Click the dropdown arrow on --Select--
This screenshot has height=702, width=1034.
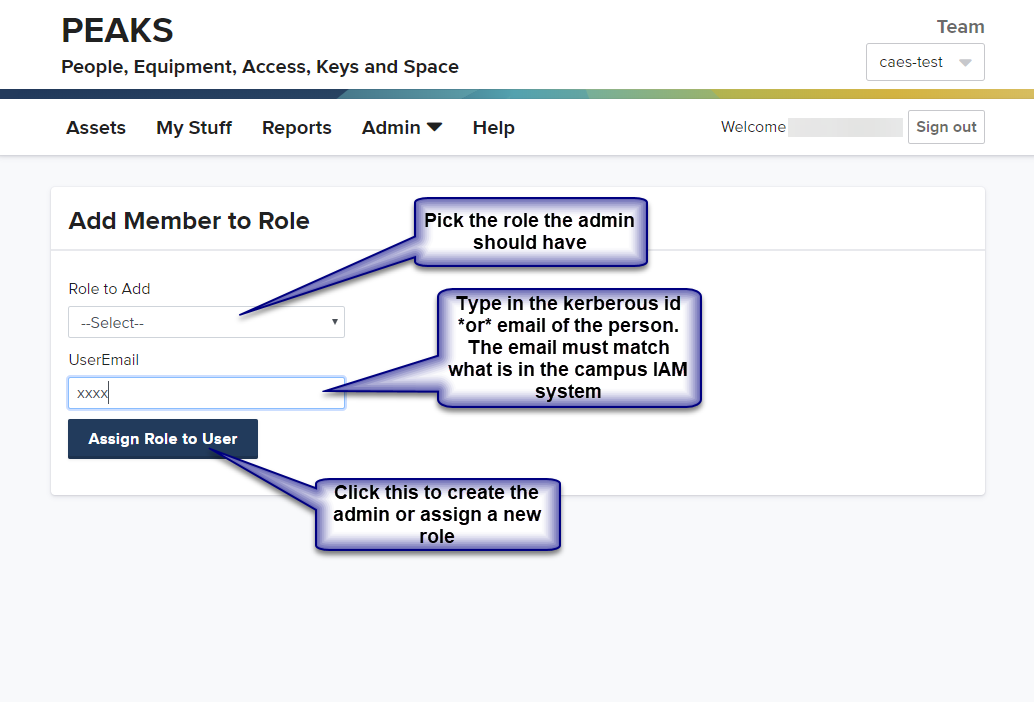tap(334, 321)
